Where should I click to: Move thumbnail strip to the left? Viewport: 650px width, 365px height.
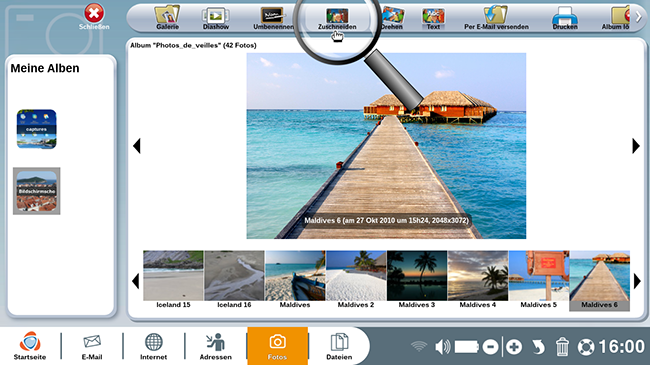click(136, 281)
